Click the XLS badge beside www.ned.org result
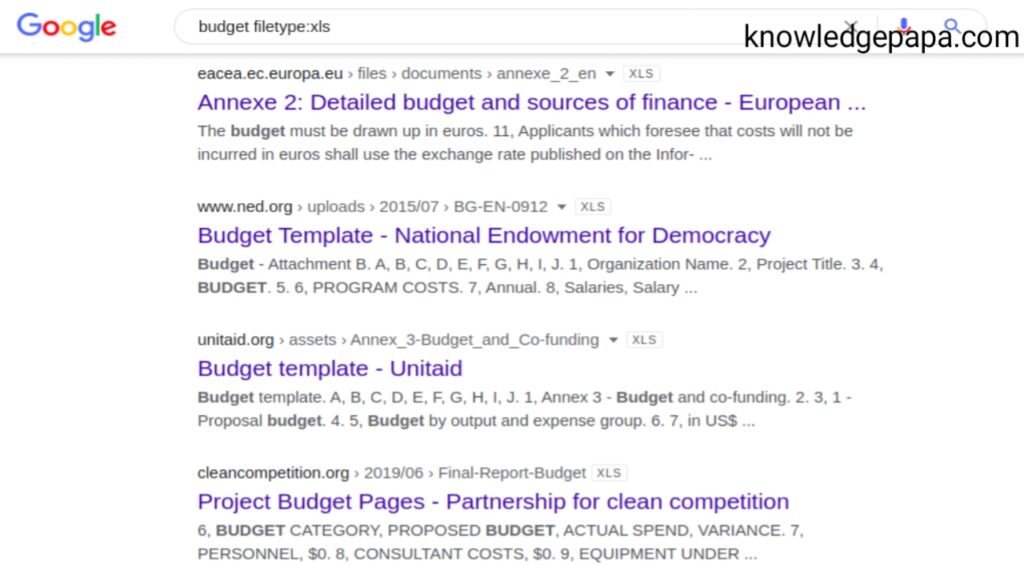The height and width of the screenshot is (576, 1024). [x=592, y=207]
